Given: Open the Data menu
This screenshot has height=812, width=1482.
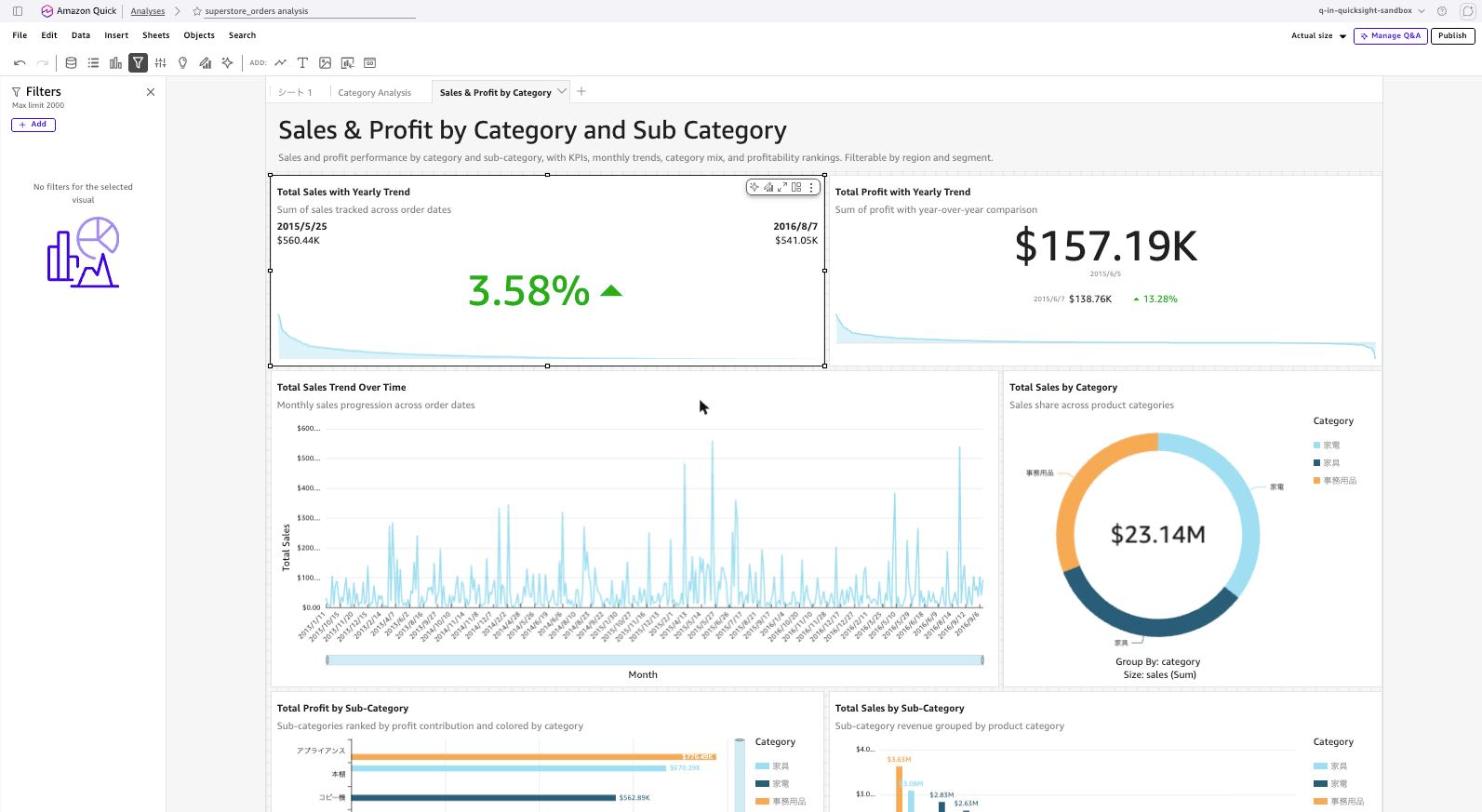Looking at the screenshot, I should tap(81, 35).
